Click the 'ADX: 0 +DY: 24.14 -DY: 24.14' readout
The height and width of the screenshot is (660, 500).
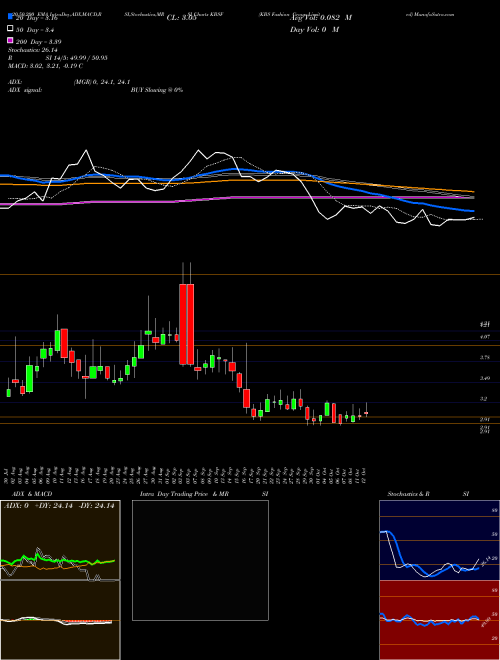click(x=59, y=506)
